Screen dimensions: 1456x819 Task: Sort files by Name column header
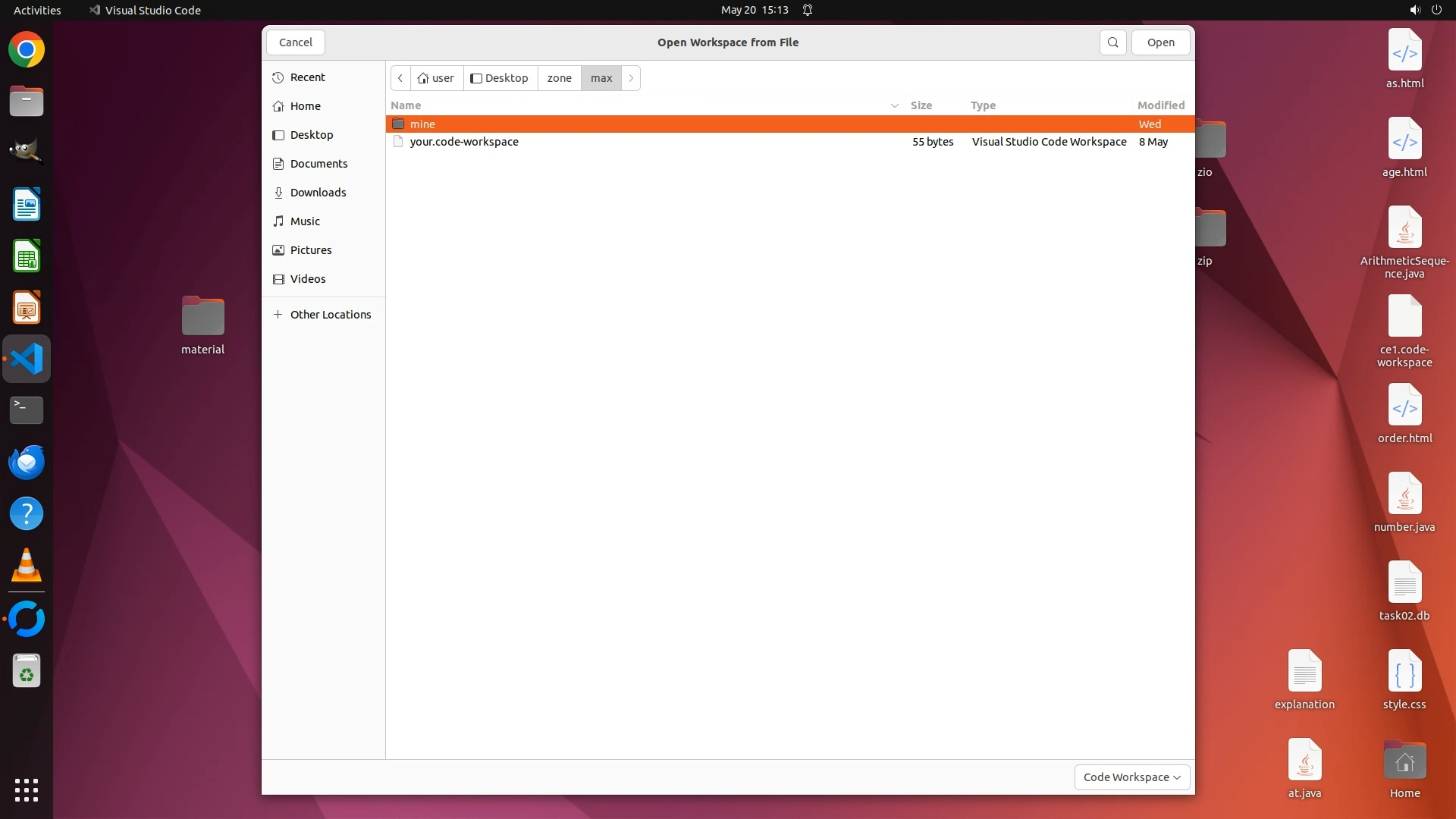click(406, 105)
